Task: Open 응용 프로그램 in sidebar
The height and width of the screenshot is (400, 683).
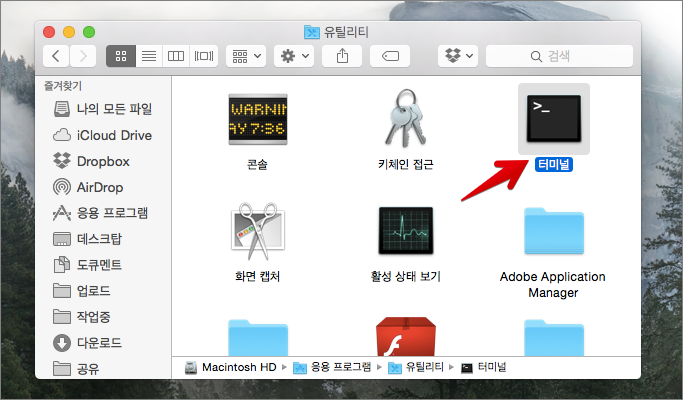Action: pos(103,213)
